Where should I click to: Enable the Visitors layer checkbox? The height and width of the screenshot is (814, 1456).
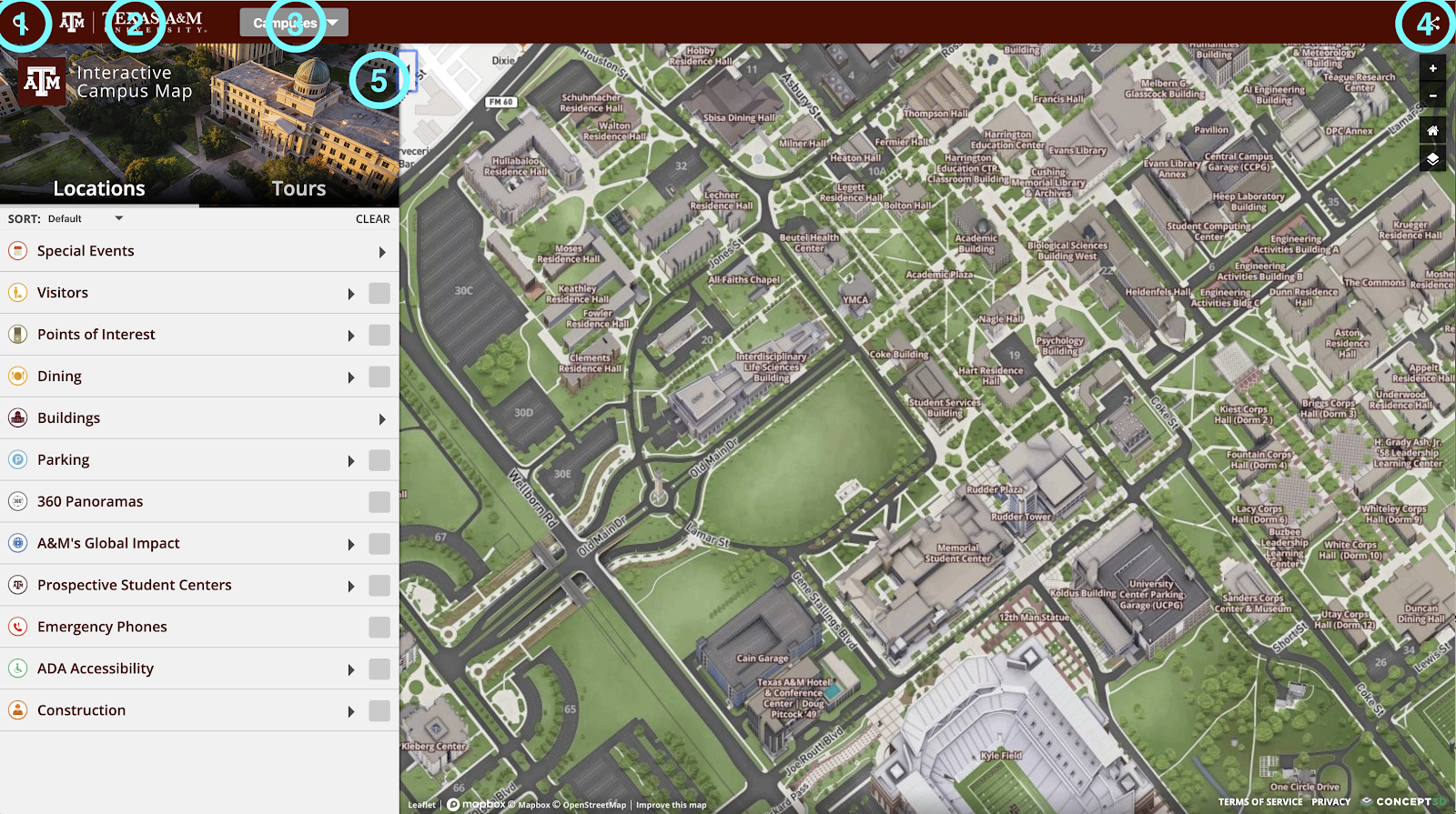click(379, 293)
